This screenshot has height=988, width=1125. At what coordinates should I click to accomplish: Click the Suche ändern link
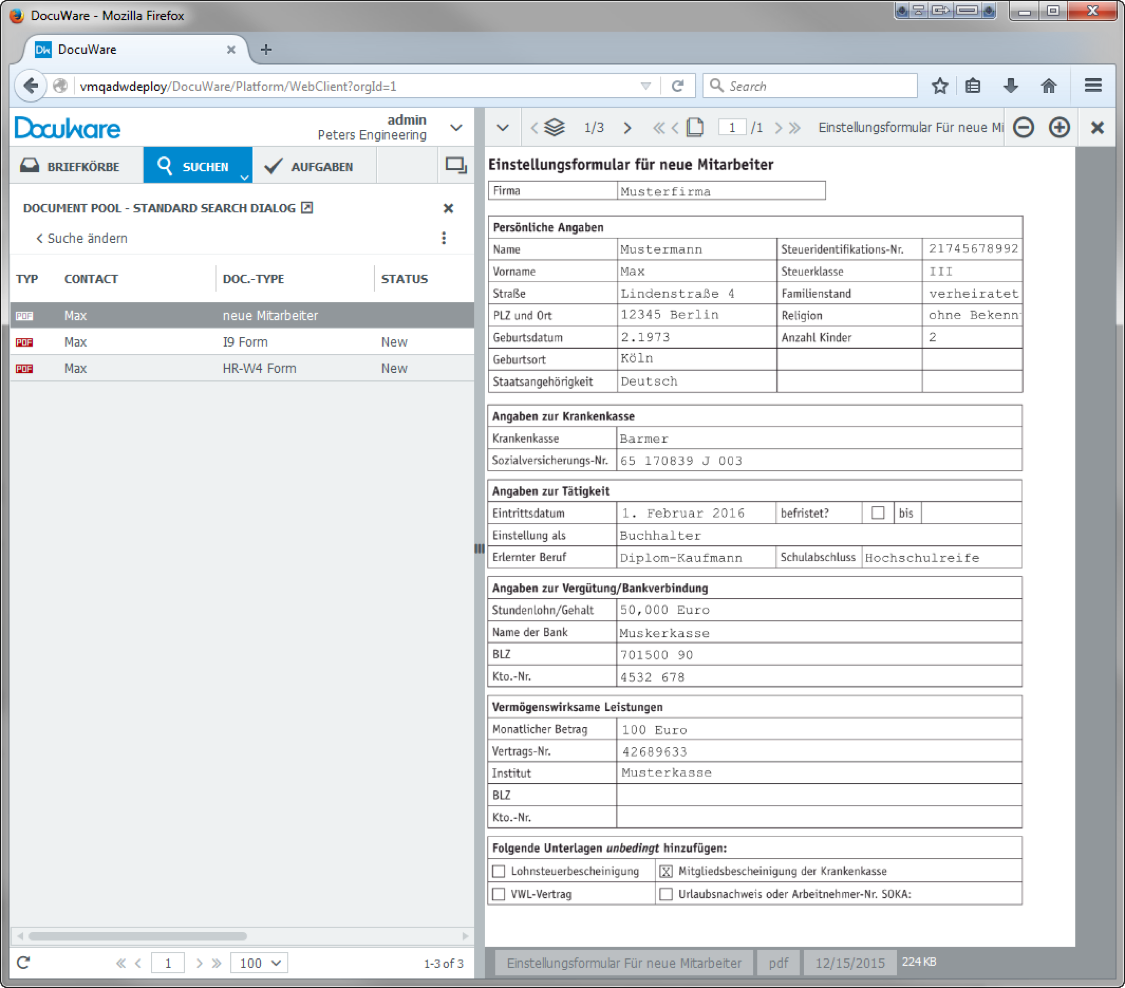[x=82, y=238]
